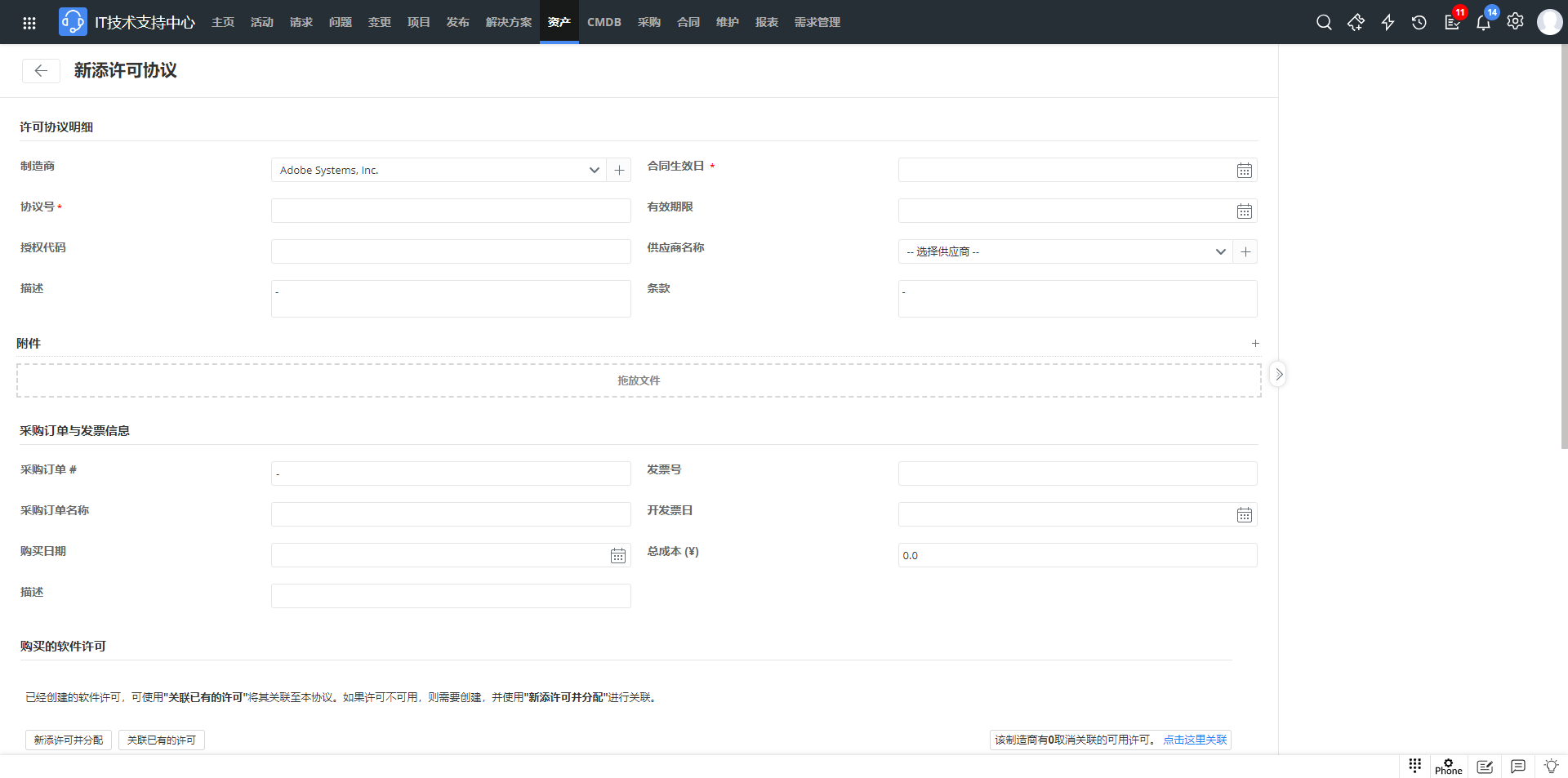Image resolution: width=1568 pixels, height=778 pixels.
Task: Open the 维护 tab
Action: tap(728, 22)
